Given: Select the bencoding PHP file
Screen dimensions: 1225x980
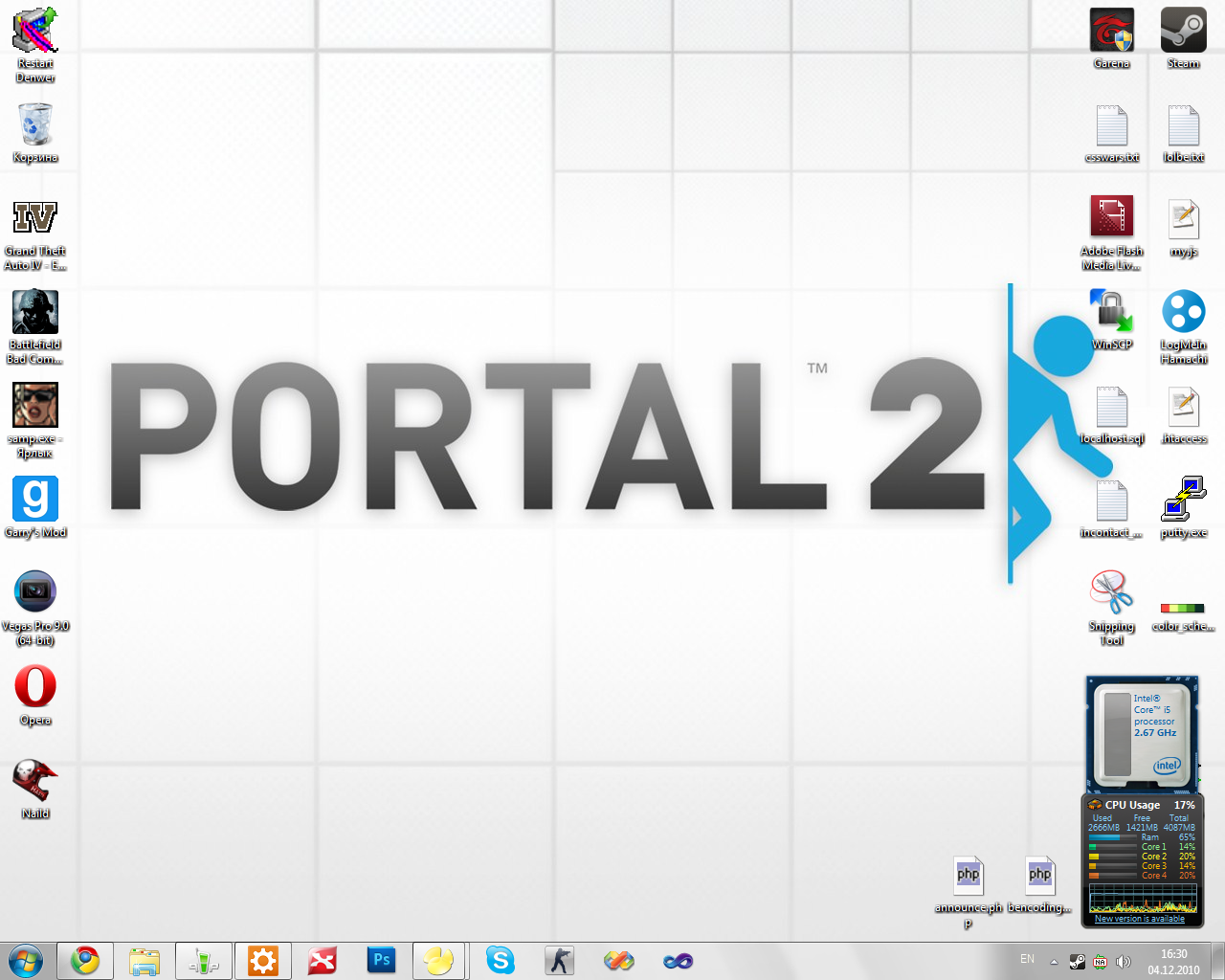Looking at the screenshot, I should click(1040, 884).
